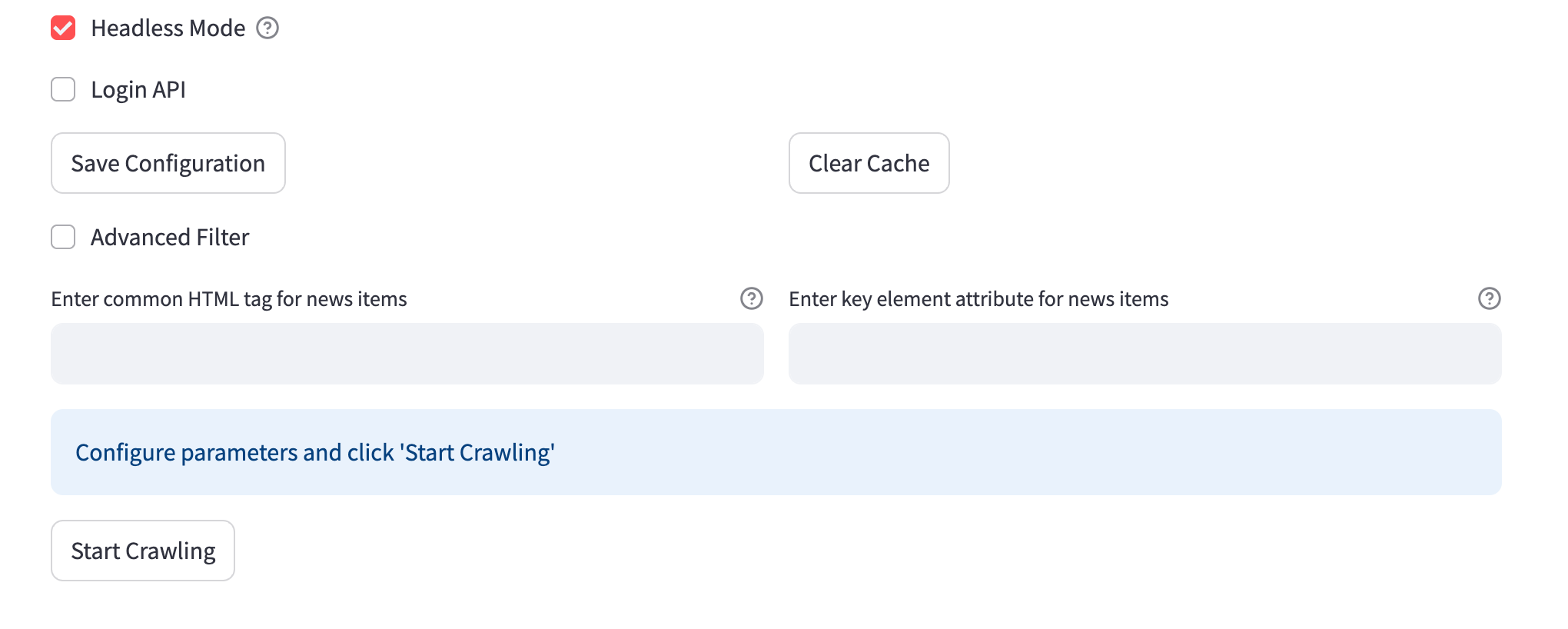The height and width of the screenshot is (629, 1568).
Task: Click the Advanced Filter label text
Action: 170,238
